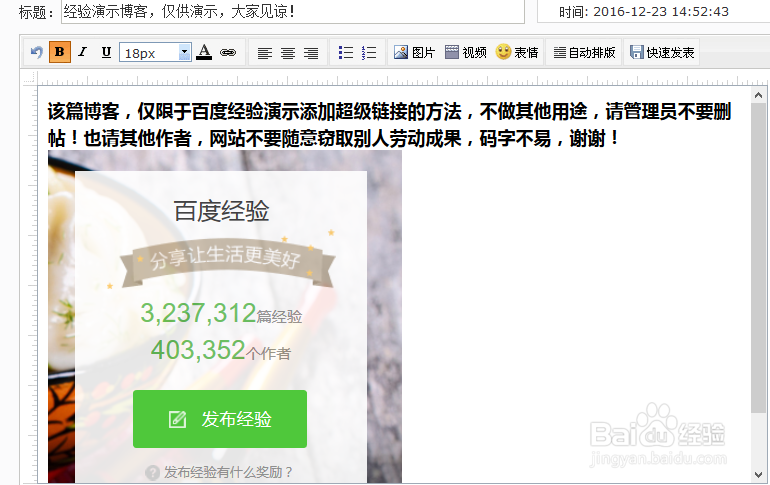Click the 403,352 个作者 count
This screenshot has width=770, height=485.
tap(221, 350)
